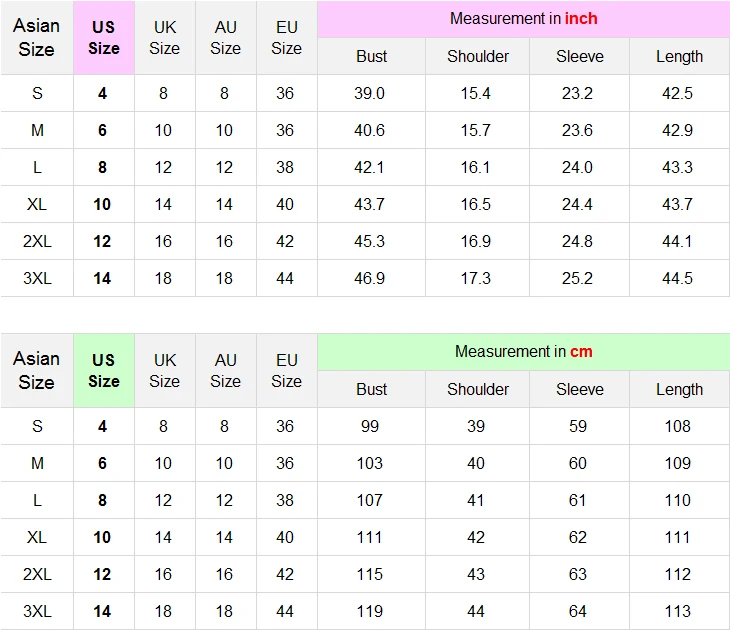The height and width of the screenshot is (630, 730).
Task: Click length value 44.5 for size 3XL
Action: (x=677, y=278)
